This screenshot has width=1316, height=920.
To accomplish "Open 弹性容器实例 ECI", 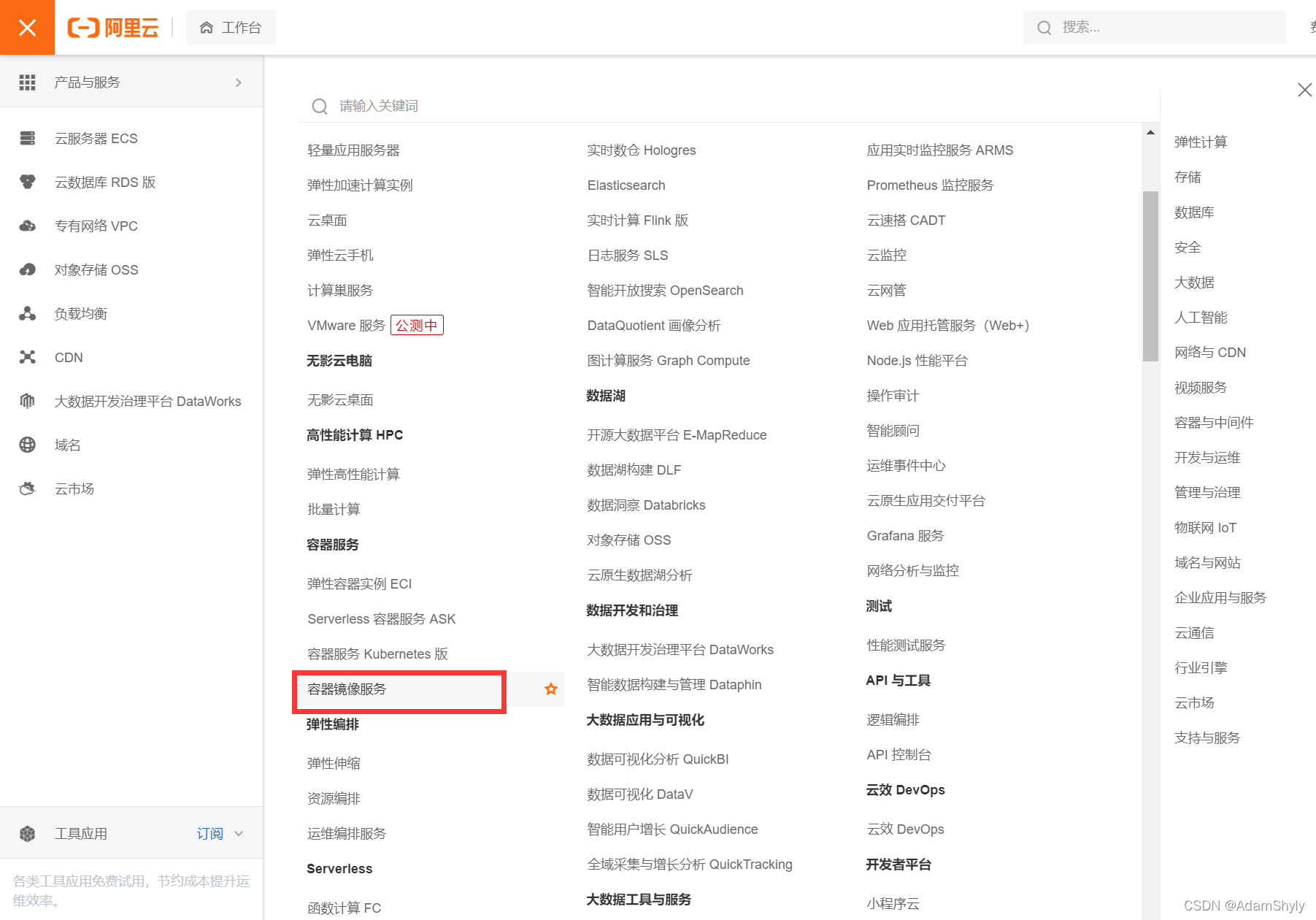I will 359,584.
